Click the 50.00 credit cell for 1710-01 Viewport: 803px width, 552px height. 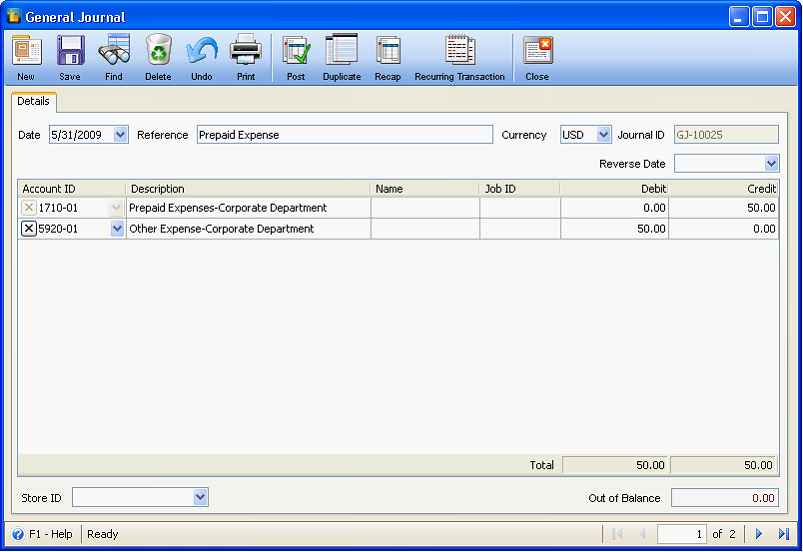(x=723, y=207)
